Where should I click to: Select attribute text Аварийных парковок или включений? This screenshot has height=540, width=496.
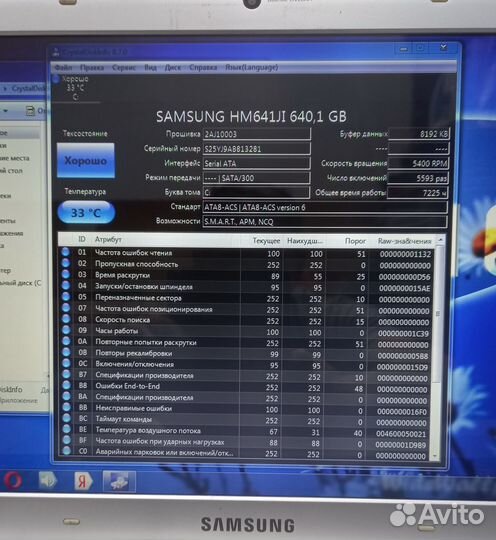164,453
